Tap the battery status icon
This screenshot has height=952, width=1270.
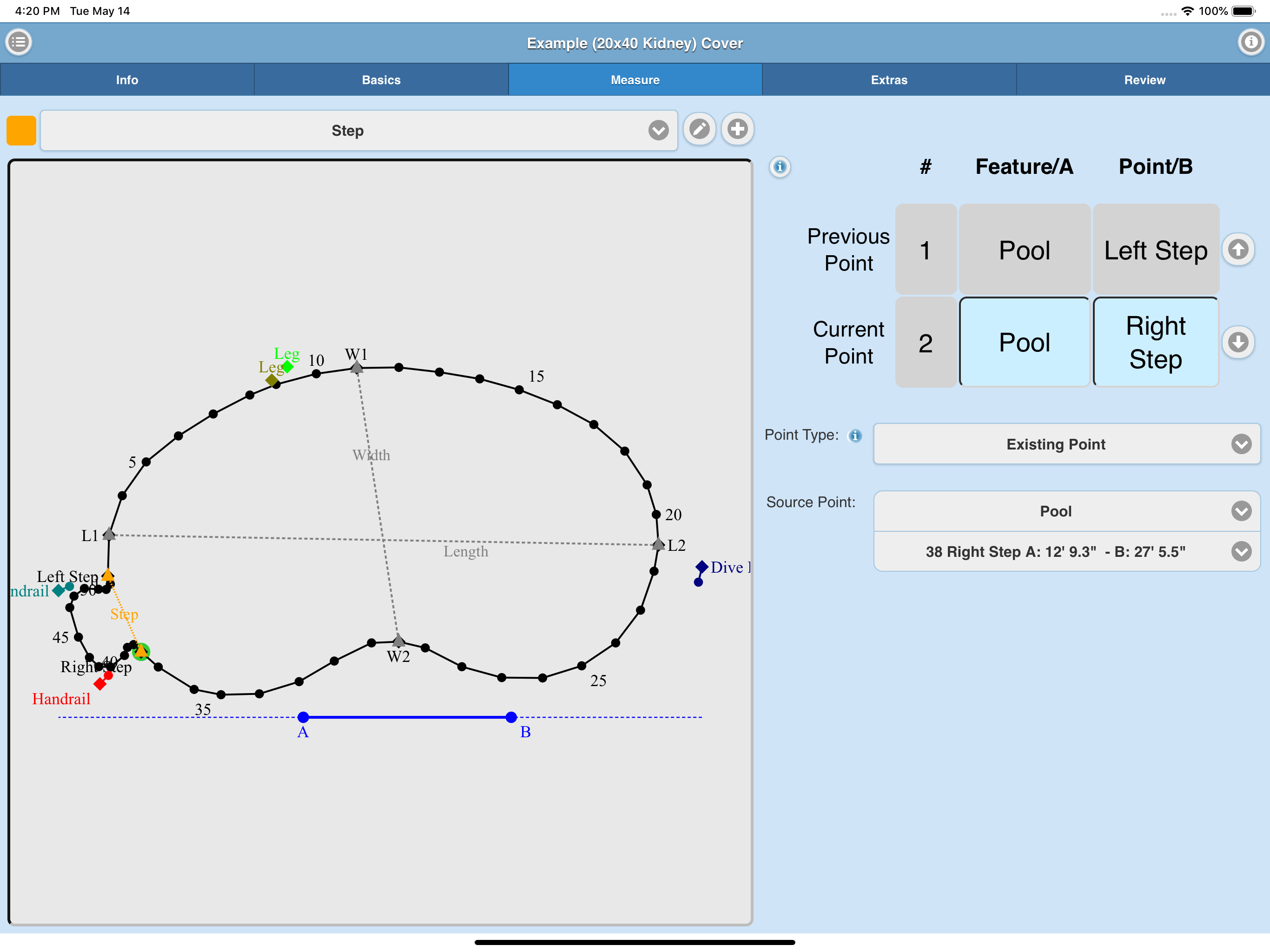tap(1244, 11)
